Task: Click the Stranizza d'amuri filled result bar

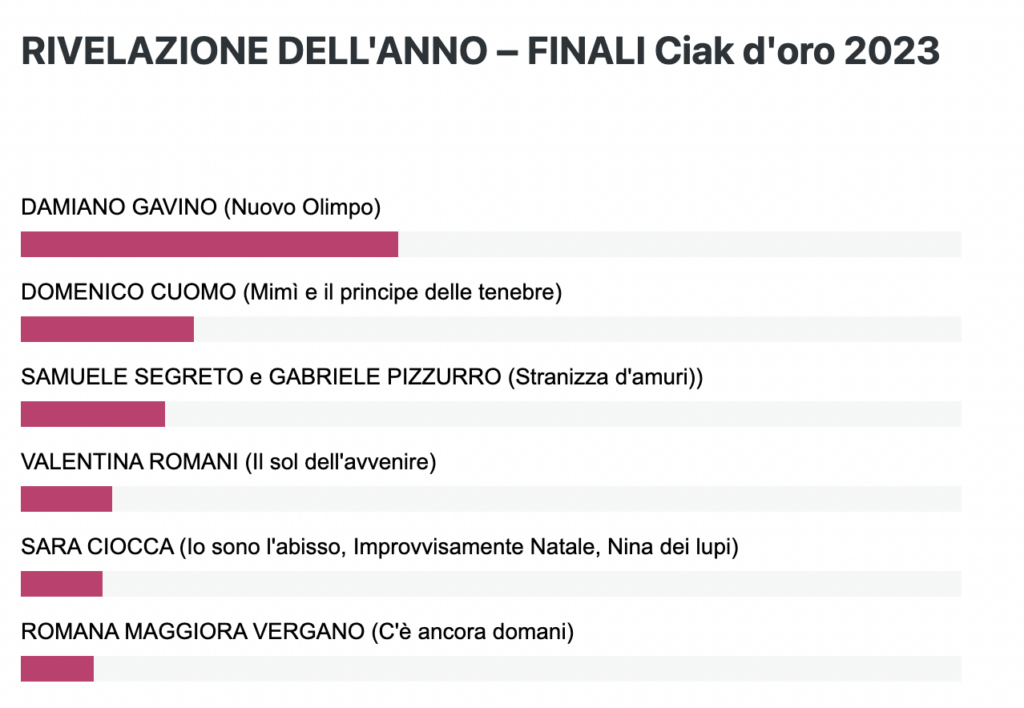Action: (93, 414)
